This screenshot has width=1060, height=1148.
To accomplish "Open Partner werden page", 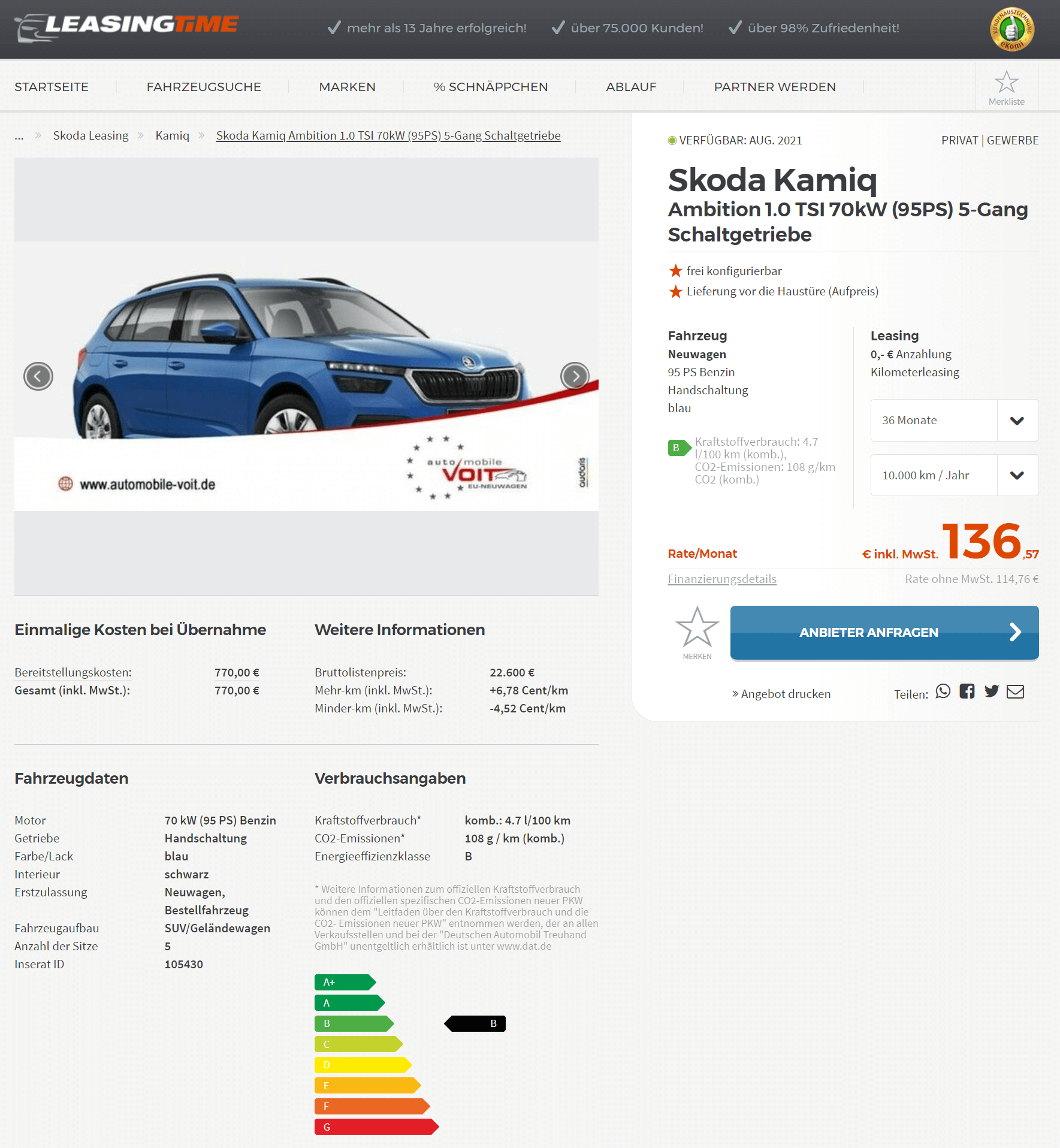I will pyautogui.click(x=775, y=87).
